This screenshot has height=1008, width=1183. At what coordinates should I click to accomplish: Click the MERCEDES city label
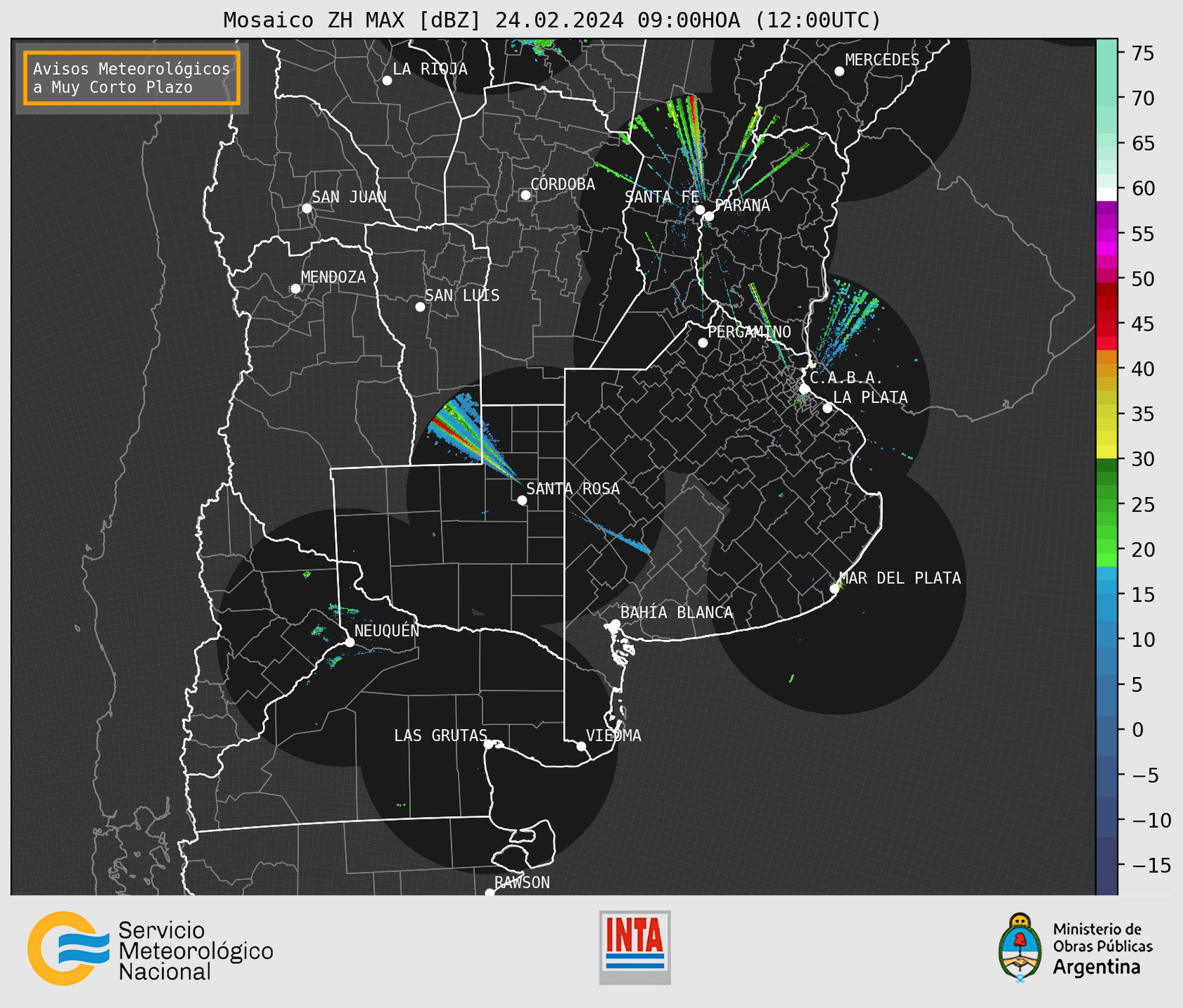pyautogui.click(x=882, y=60)
